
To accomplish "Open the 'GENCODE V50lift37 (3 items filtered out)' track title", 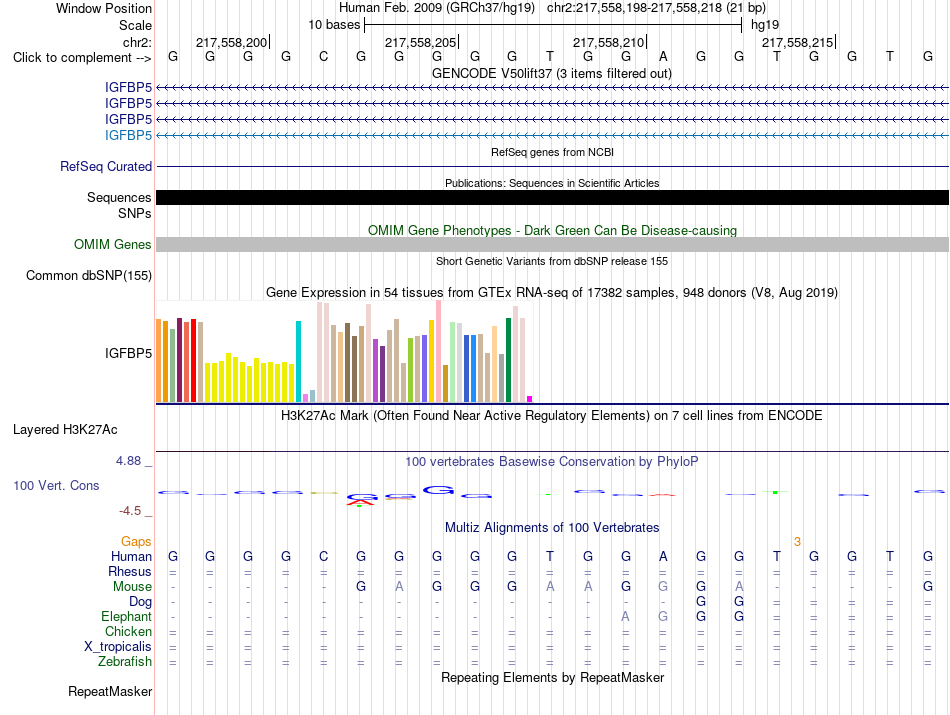I will tap(552, 74).
